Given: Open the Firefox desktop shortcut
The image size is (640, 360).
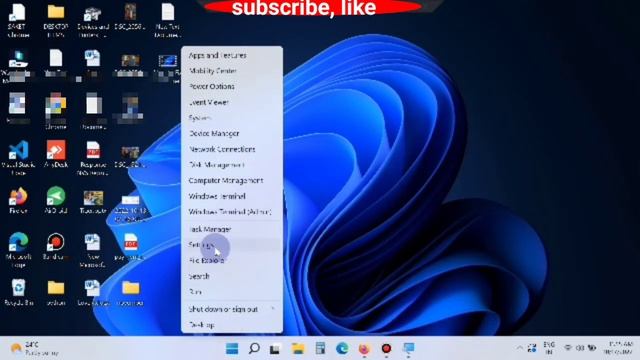Looking at the screenshot, I should 18,200.
